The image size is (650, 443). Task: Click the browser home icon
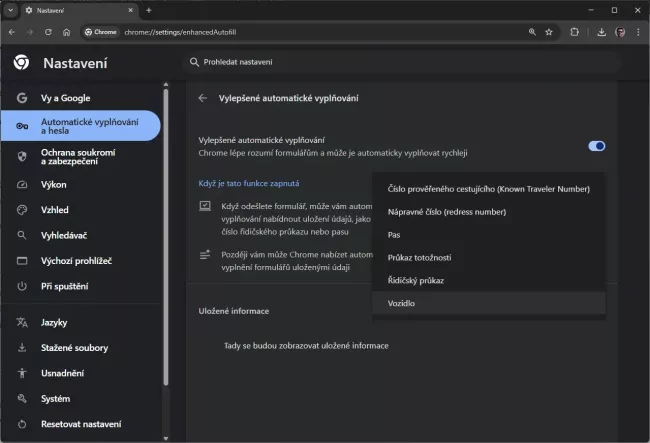[65, 31]
